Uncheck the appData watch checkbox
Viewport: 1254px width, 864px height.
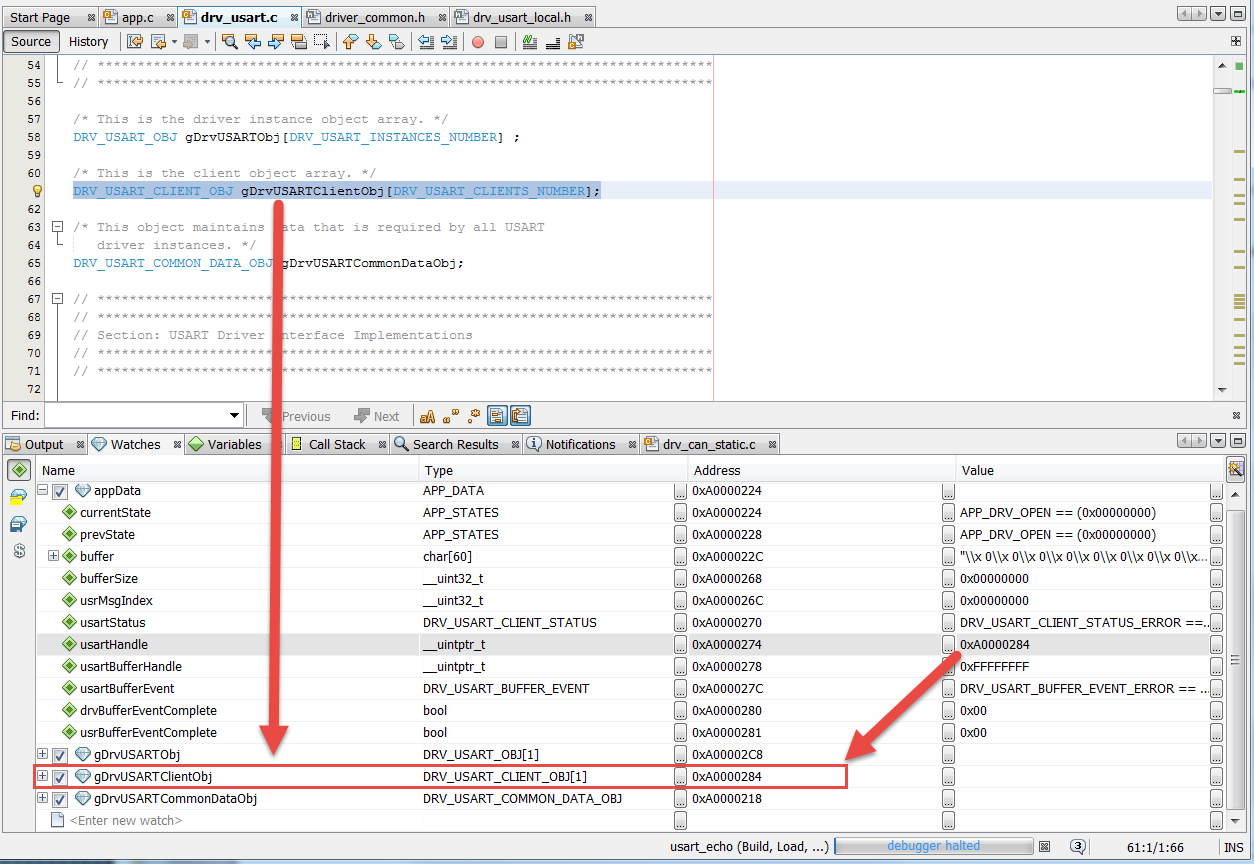tap(60, 491)
